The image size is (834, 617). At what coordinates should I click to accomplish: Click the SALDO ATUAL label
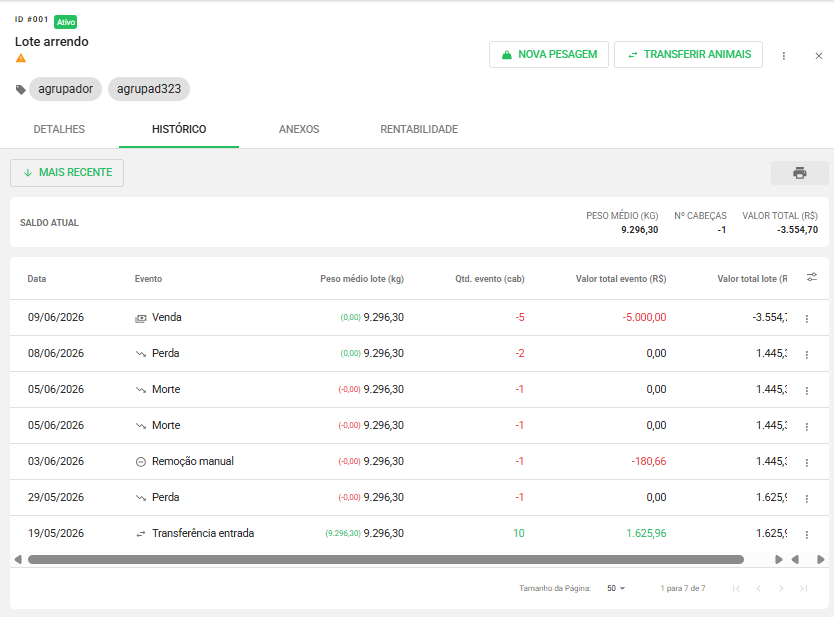coord(49,223)
